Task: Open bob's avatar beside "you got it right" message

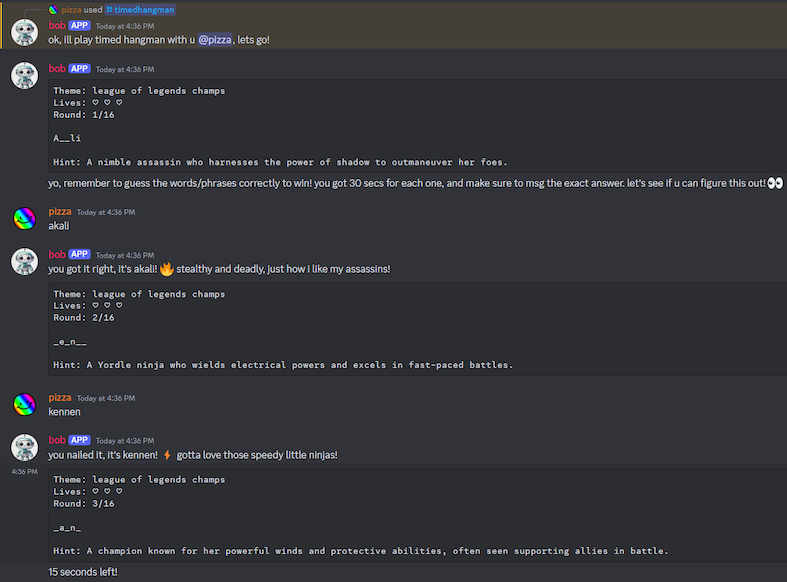Action: pos(25,261)
